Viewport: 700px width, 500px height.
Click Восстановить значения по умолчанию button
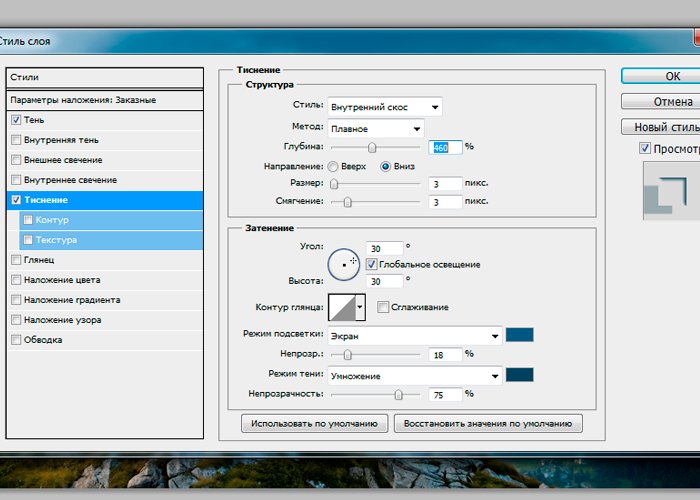(x=488, y=424)
